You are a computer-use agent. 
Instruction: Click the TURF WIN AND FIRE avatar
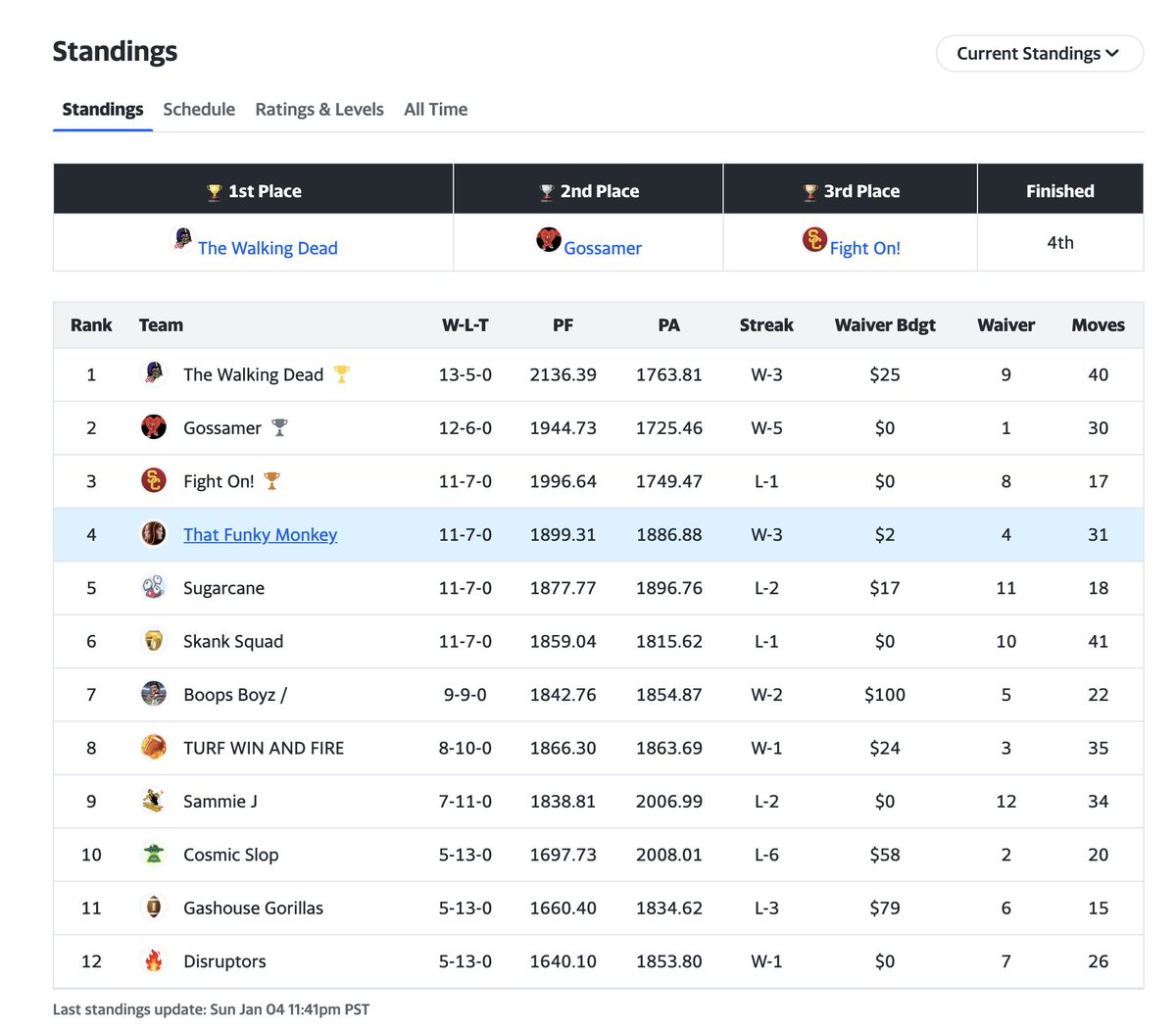154,747
